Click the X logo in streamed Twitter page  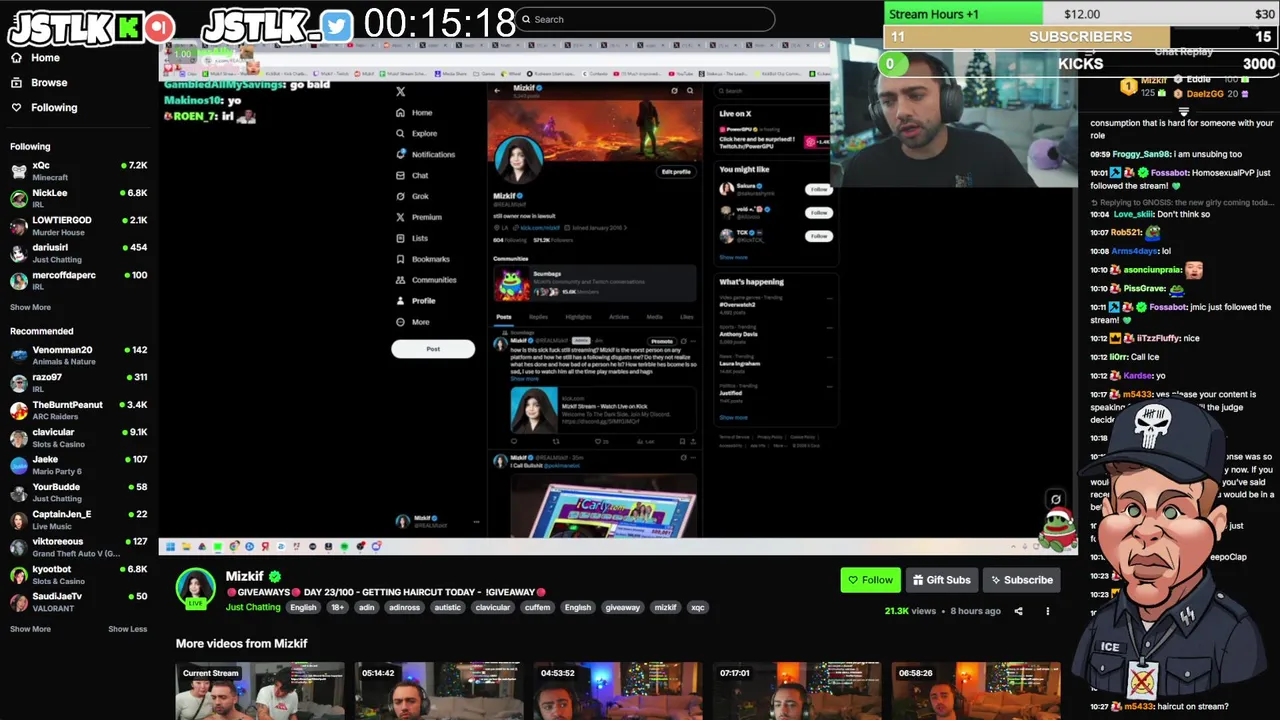(401, 91)
